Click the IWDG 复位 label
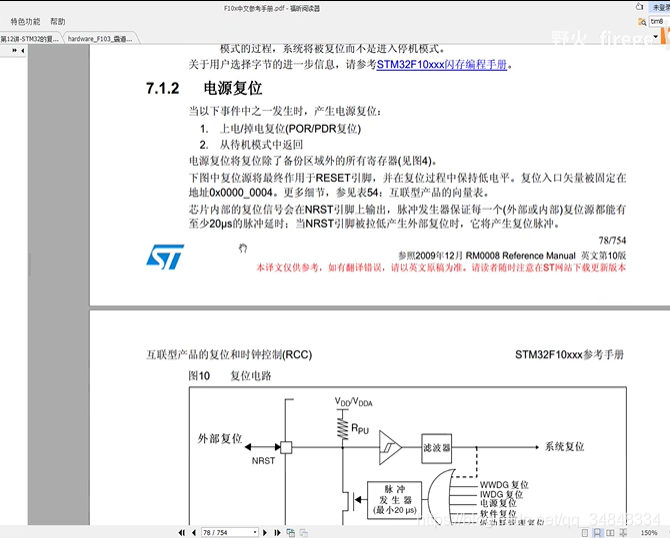Viewport: 670px width, 538px height. pyautogui.click(x=501, y=494)
